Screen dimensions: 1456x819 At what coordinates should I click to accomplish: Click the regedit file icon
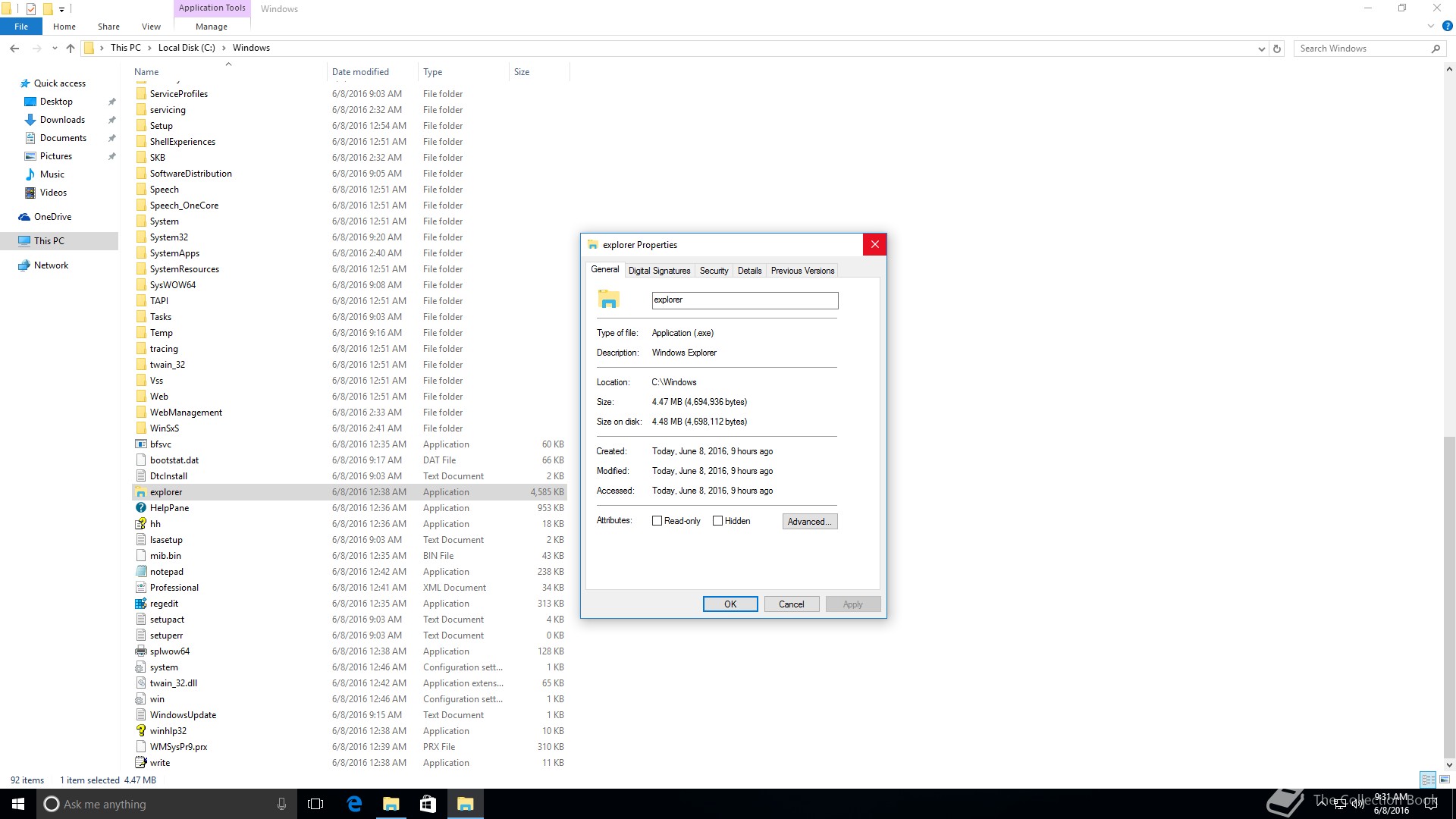(x=141, y=604)
